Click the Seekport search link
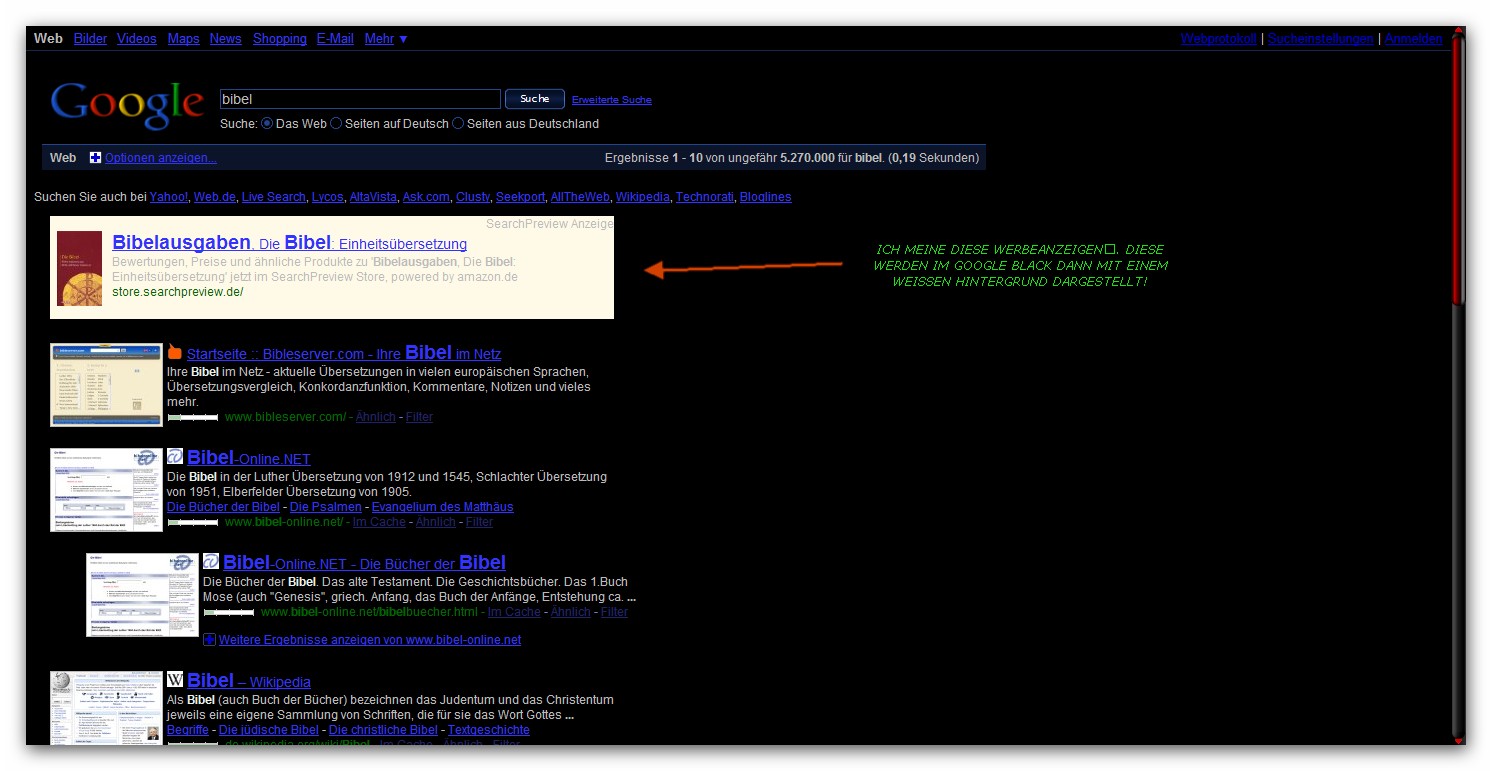This screenshot has height=771, width=1492. coord(521,197)
